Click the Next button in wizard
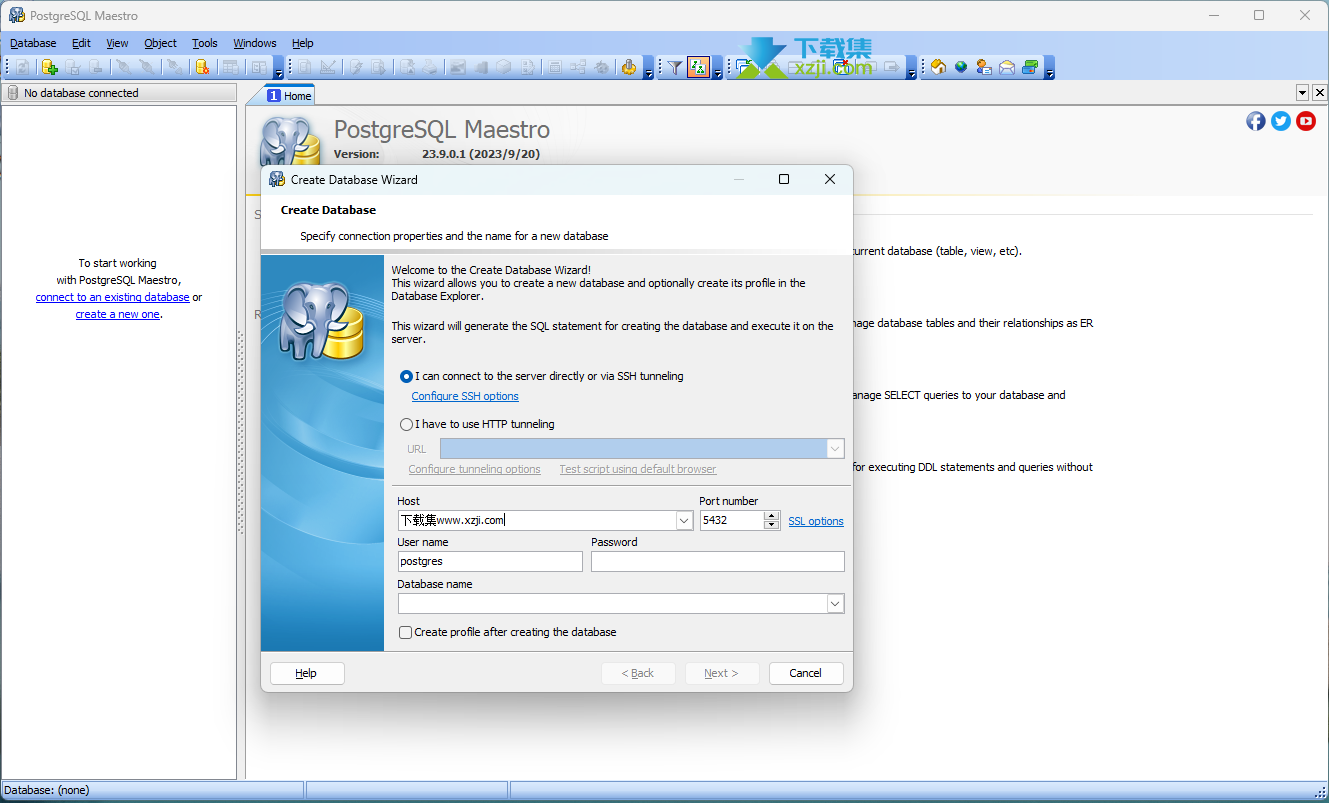Viewport: 1329px width, 803px height. [x=722, y=673]
